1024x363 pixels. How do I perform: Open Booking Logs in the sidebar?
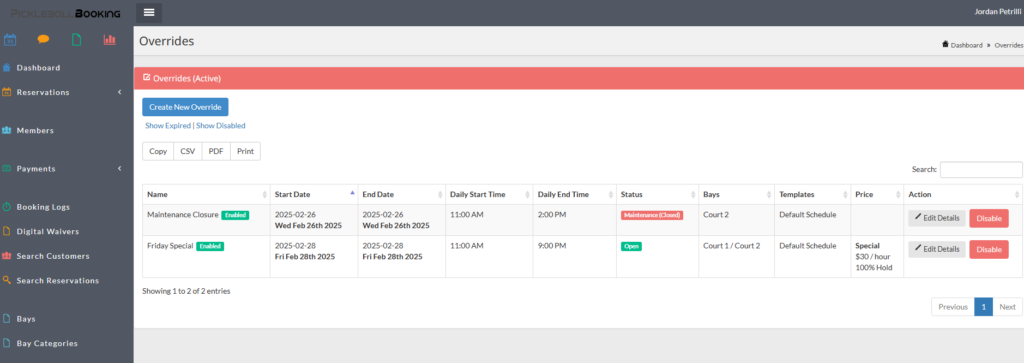point(43,207)
